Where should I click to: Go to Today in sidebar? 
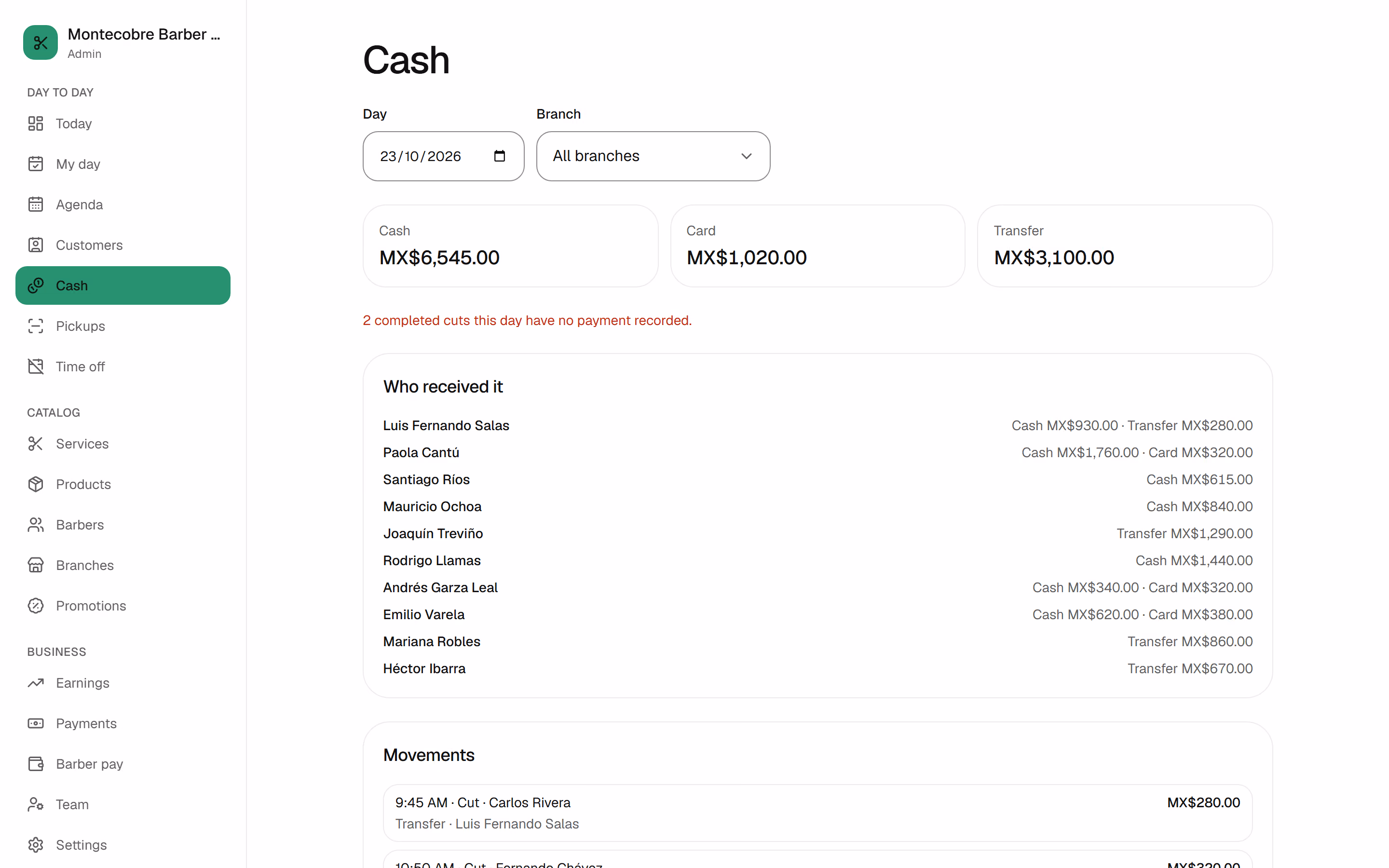(123, 123)
